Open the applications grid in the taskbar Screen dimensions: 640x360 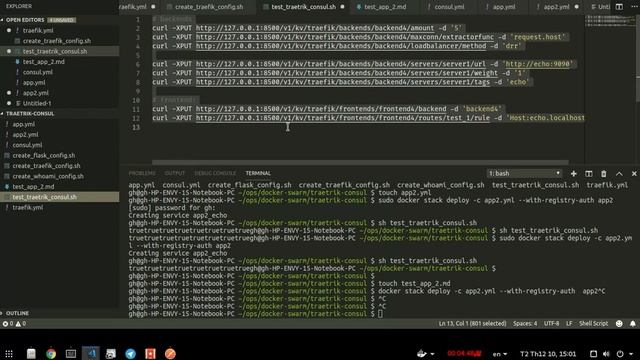[9, 354]
